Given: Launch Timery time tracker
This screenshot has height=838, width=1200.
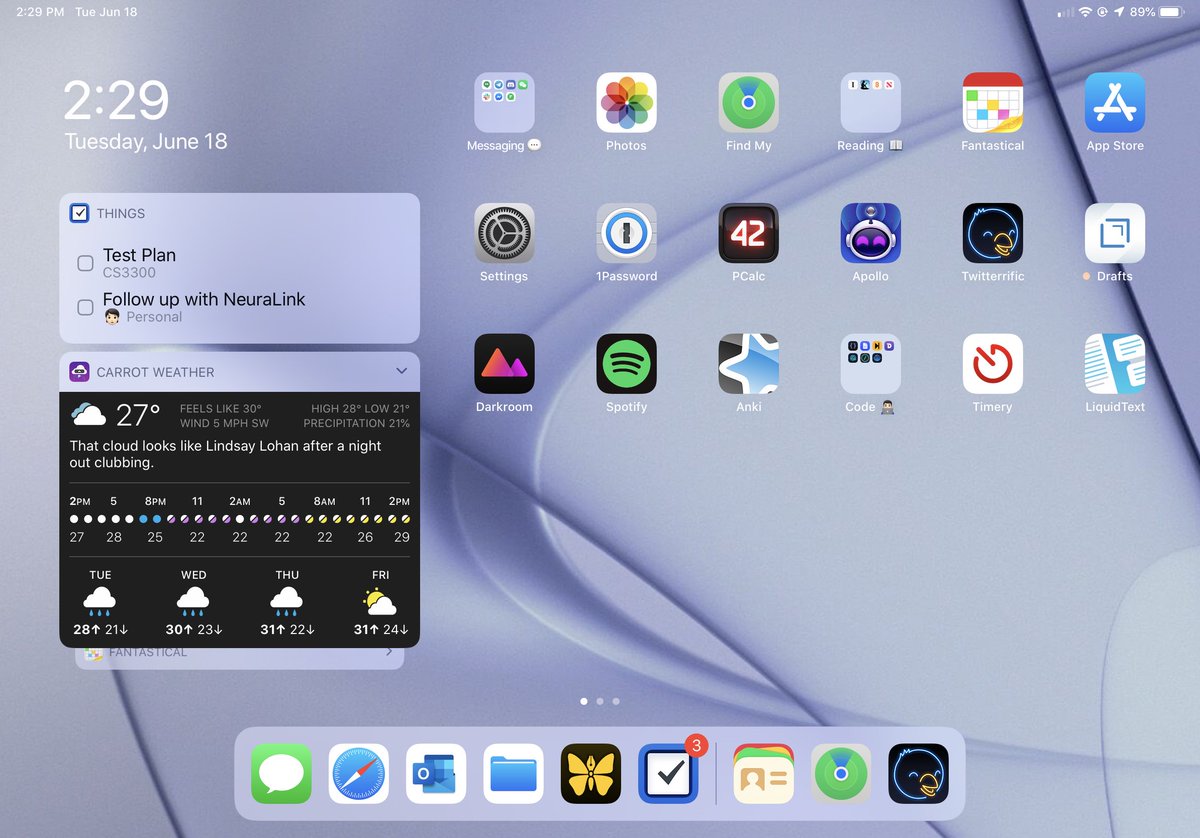Looking at the screenshot, I should point(992,364).
